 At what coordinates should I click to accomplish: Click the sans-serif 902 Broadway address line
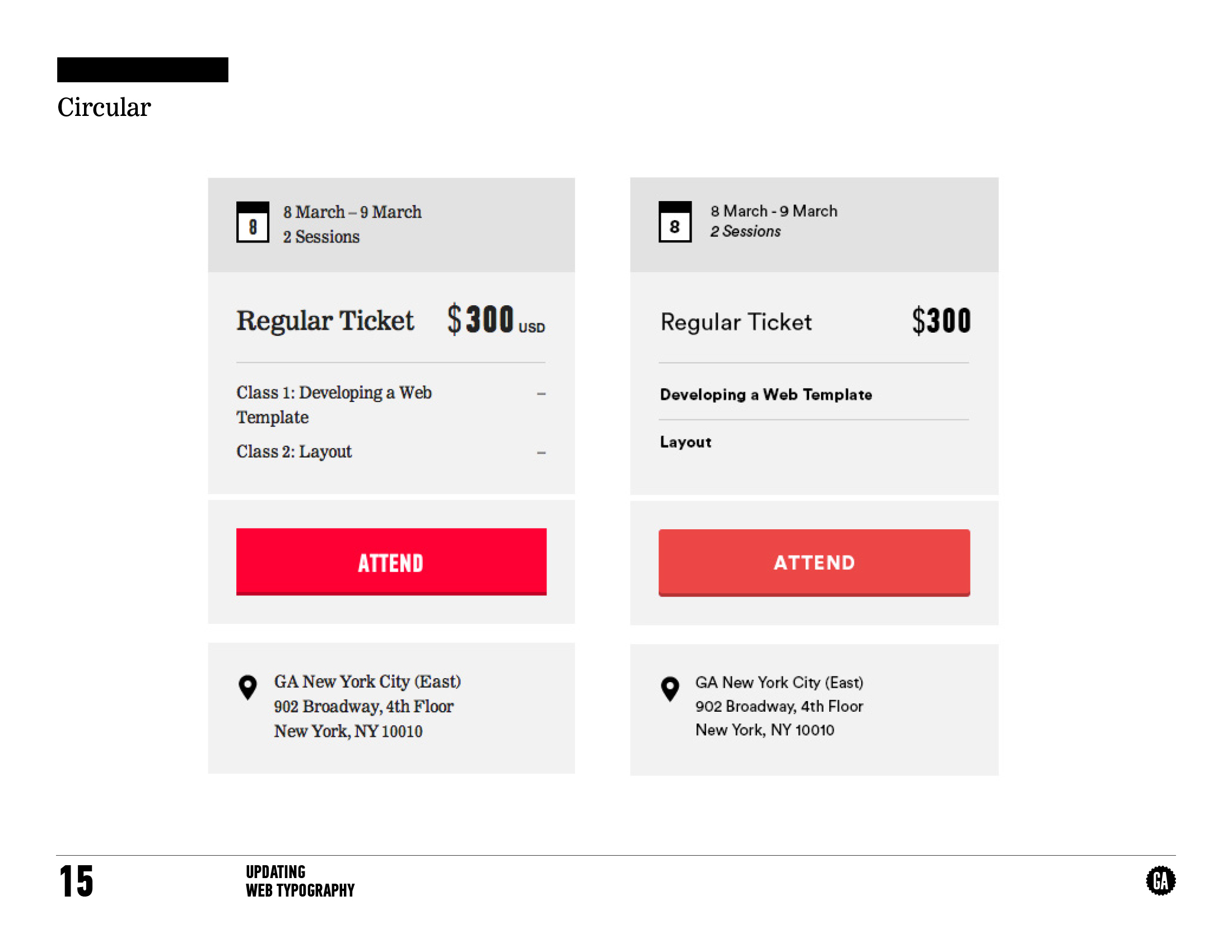(x=778, y=706)
